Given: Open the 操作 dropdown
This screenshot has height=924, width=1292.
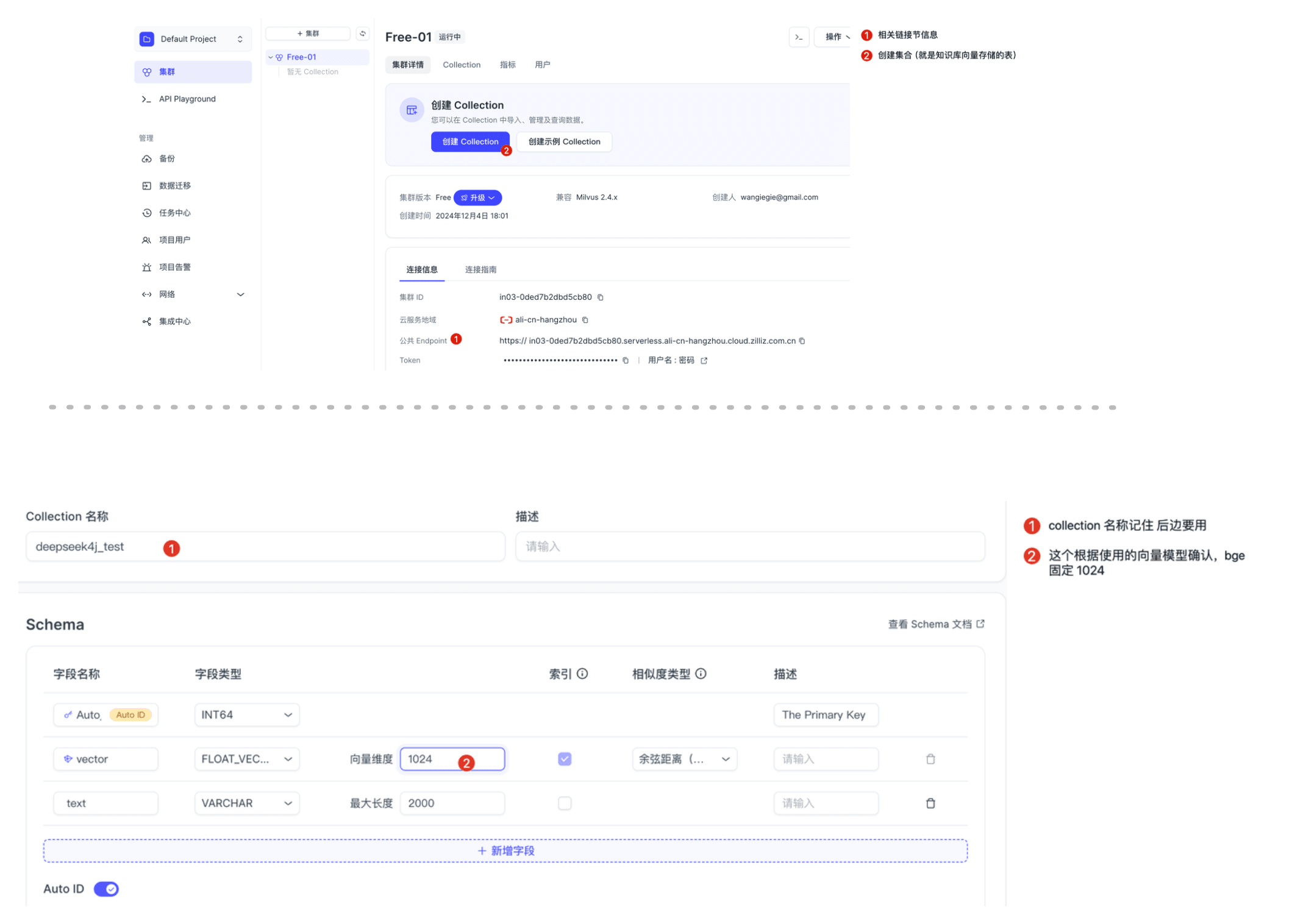Looking at the screenshot, I should pyautogui.click(x=833, y=37).
